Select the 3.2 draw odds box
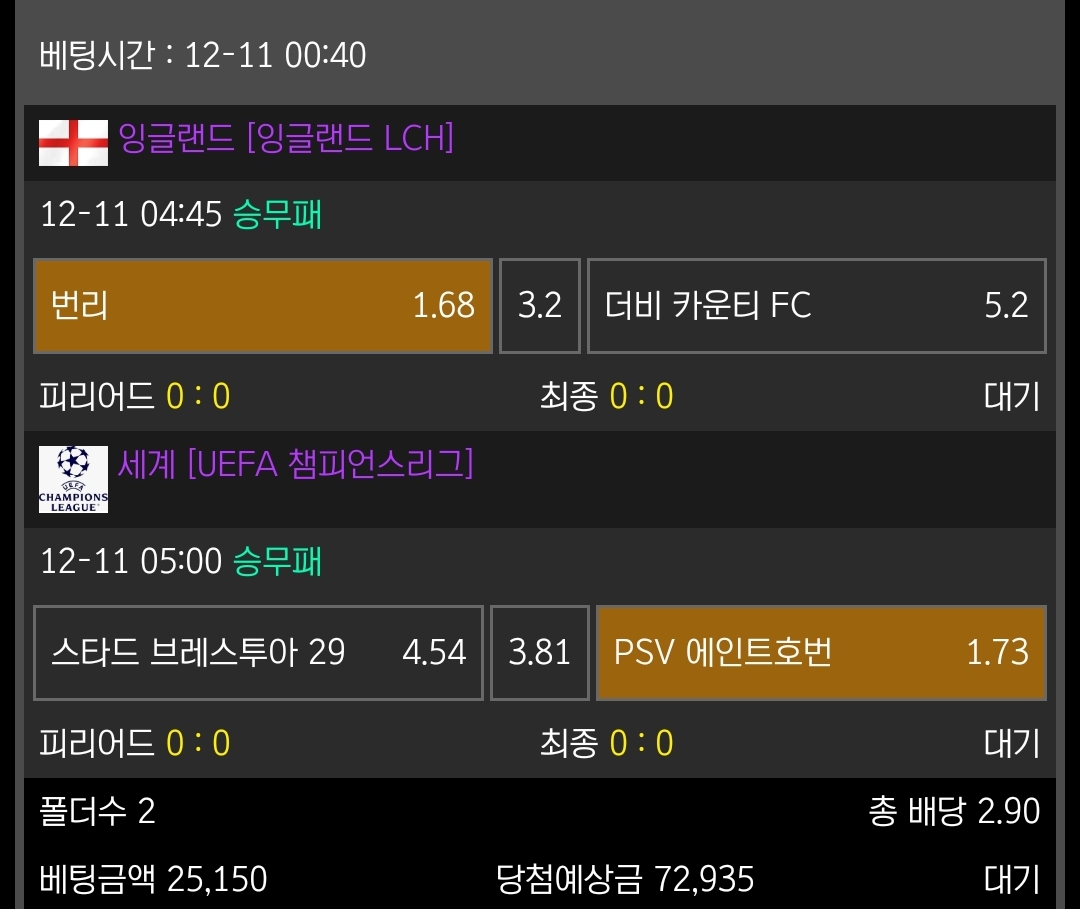The image size is (1080, 909). pos(540,306)
